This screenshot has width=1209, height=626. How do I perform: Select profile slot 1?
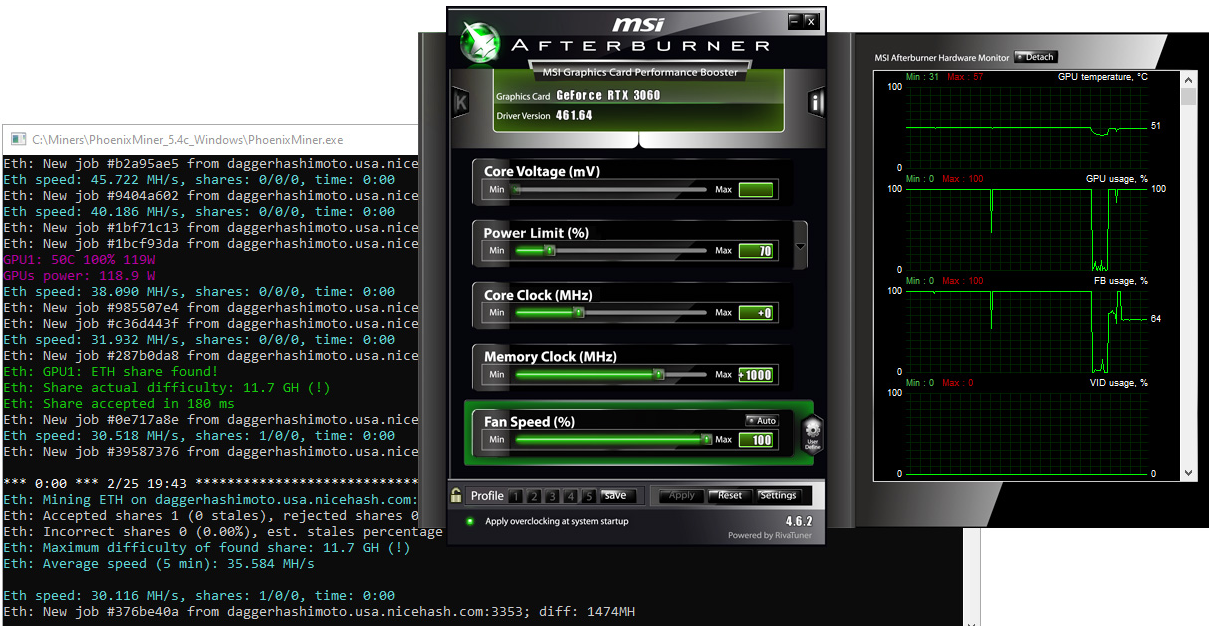point(515,496)
